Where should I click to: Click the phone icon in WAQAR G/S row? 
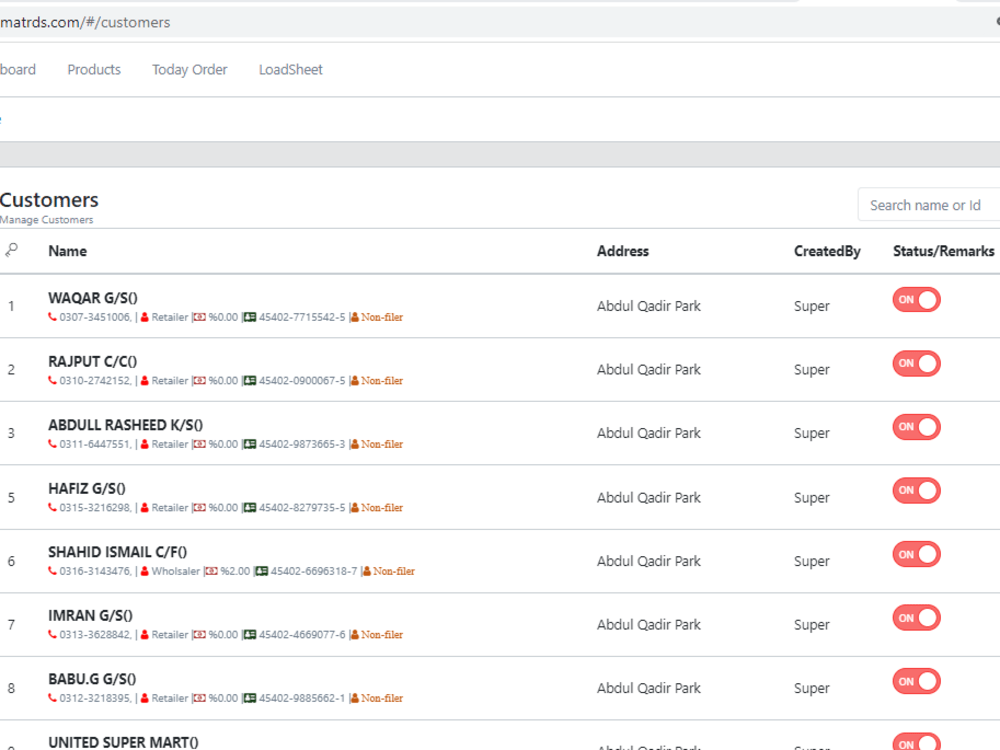[52, 317]
